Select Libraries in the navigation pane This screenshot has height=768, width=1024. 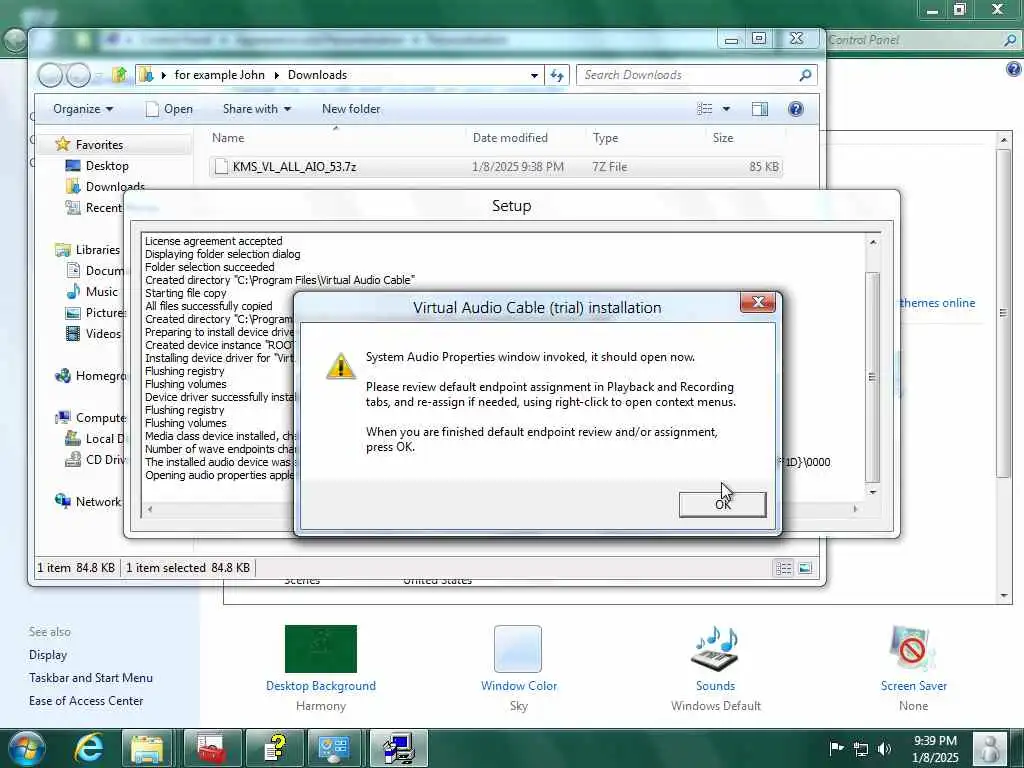click(x=97, y=249)
